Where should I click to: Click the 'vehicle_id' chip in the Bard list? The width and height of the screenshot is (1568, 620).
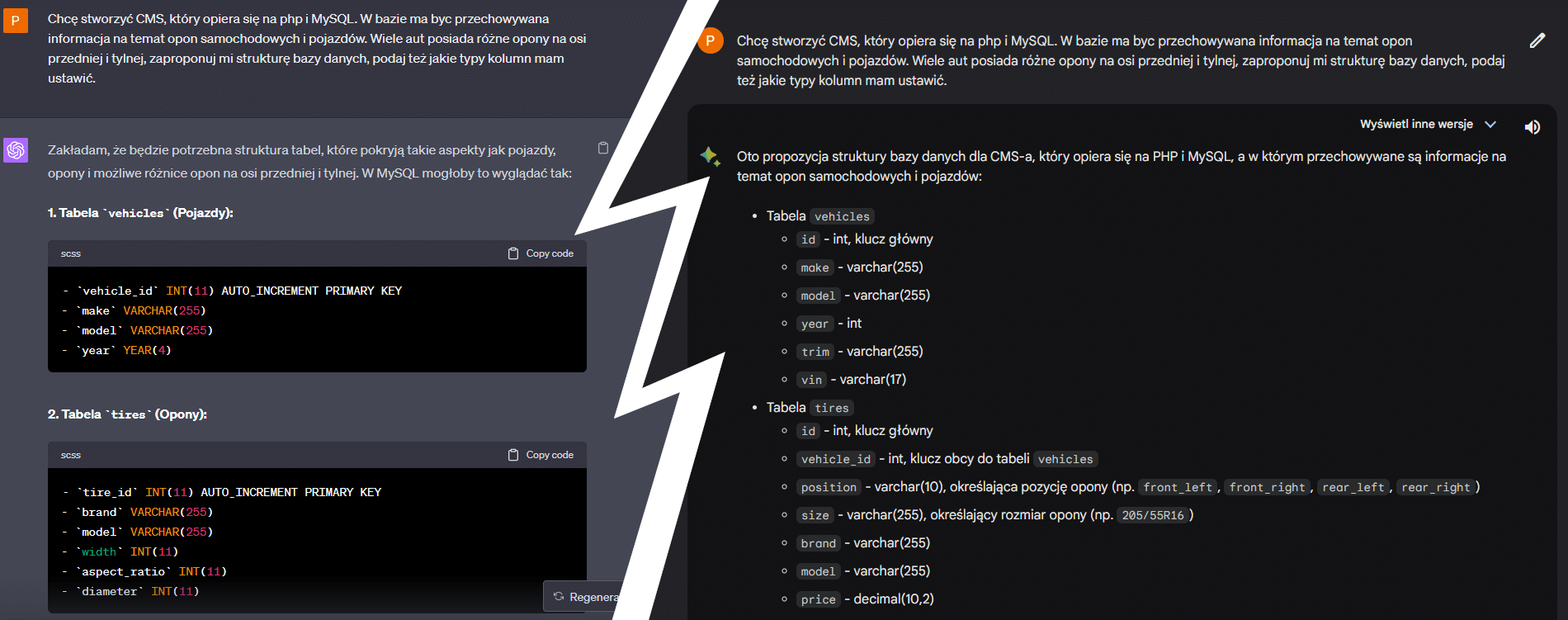[835, 459]
